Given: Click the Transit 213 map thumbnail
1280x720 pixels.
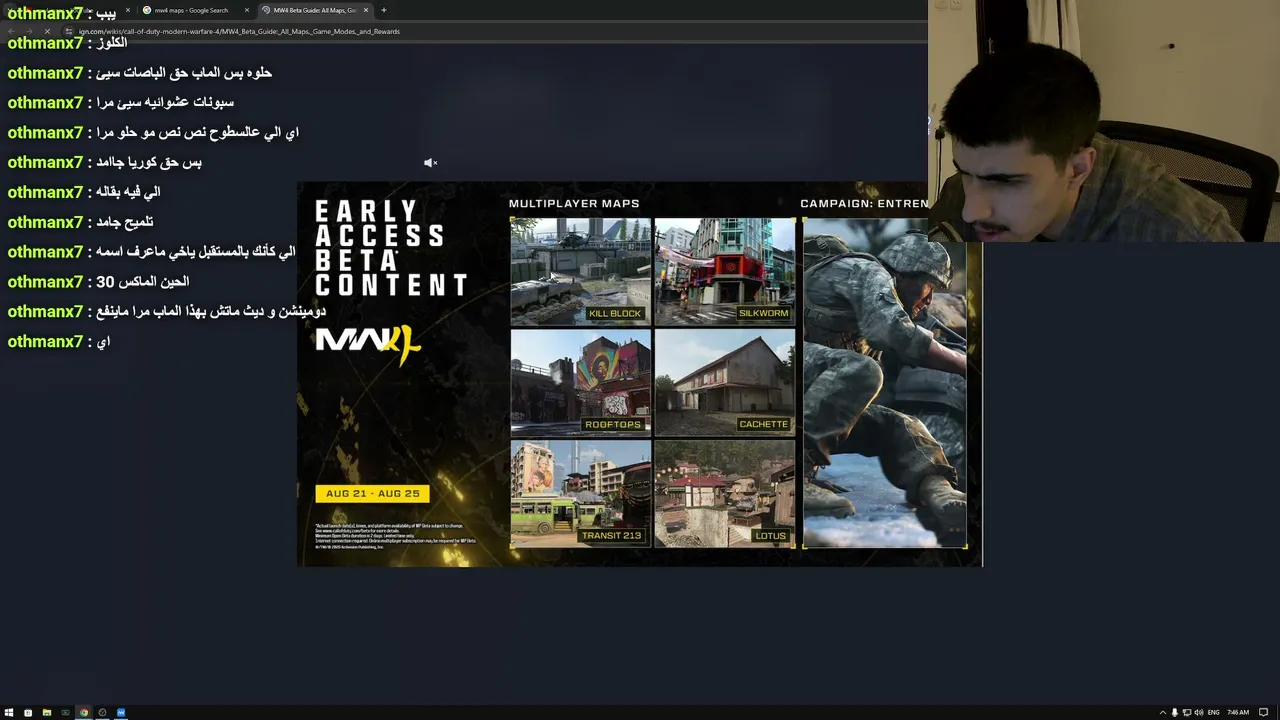Looking at the screenshot, I should tap(580, 494).
